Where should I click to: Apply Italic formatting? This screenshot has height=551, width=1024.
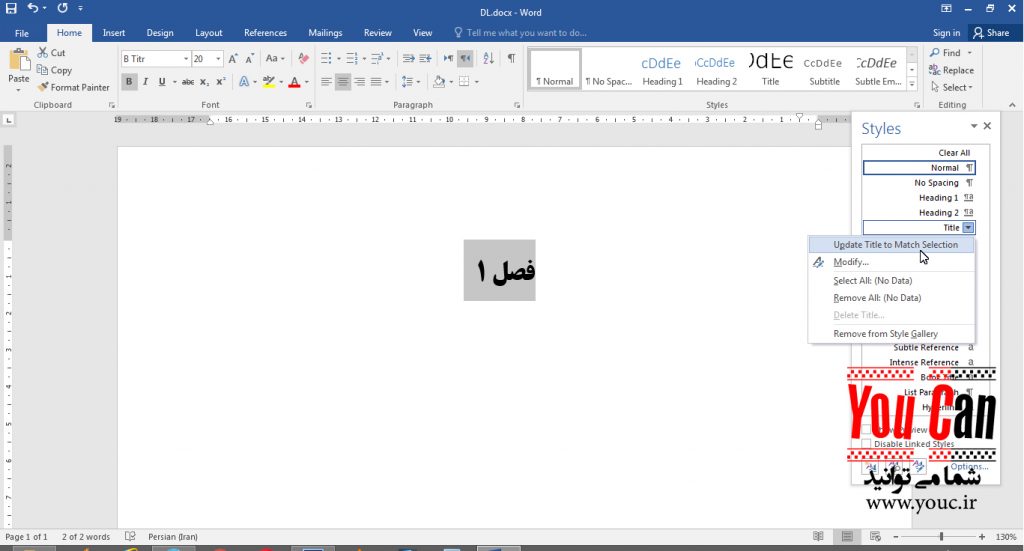pyautogui.click(x=145, y=82)
